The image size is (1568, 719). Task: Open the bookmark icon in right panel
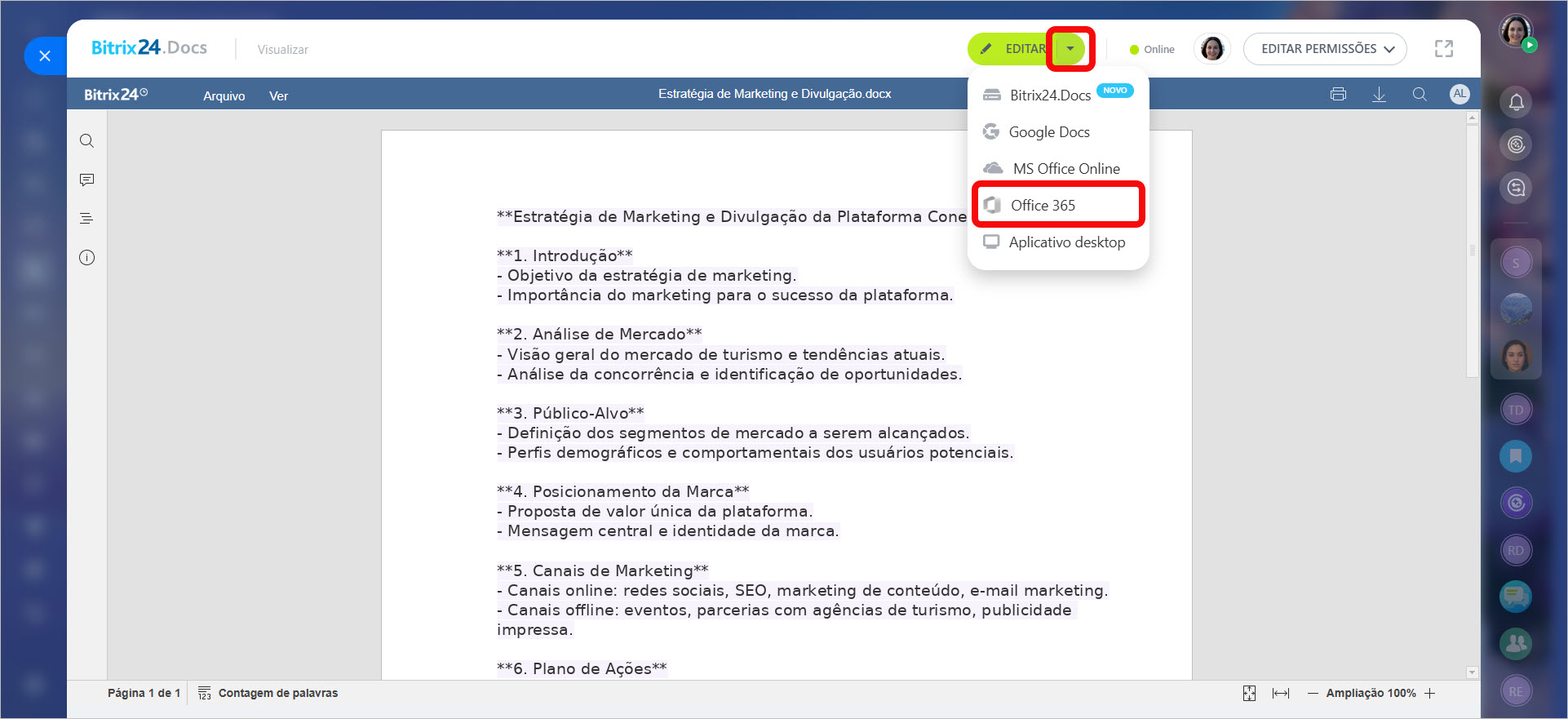[x=1516, y=456]
